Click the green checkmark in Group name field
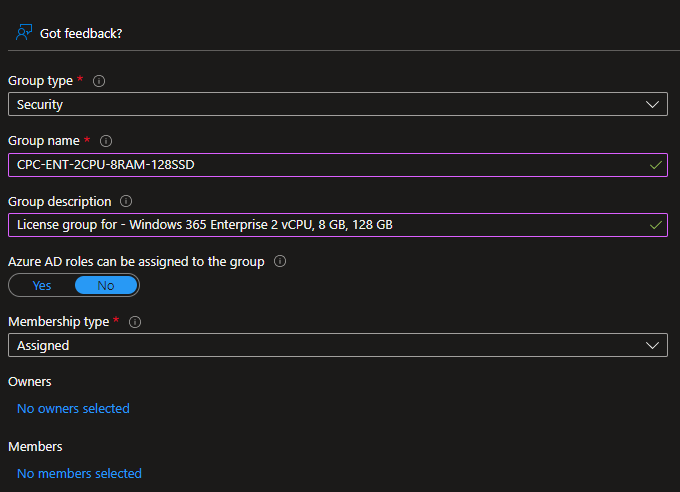 pyautogui.click(x=655, y=165)
